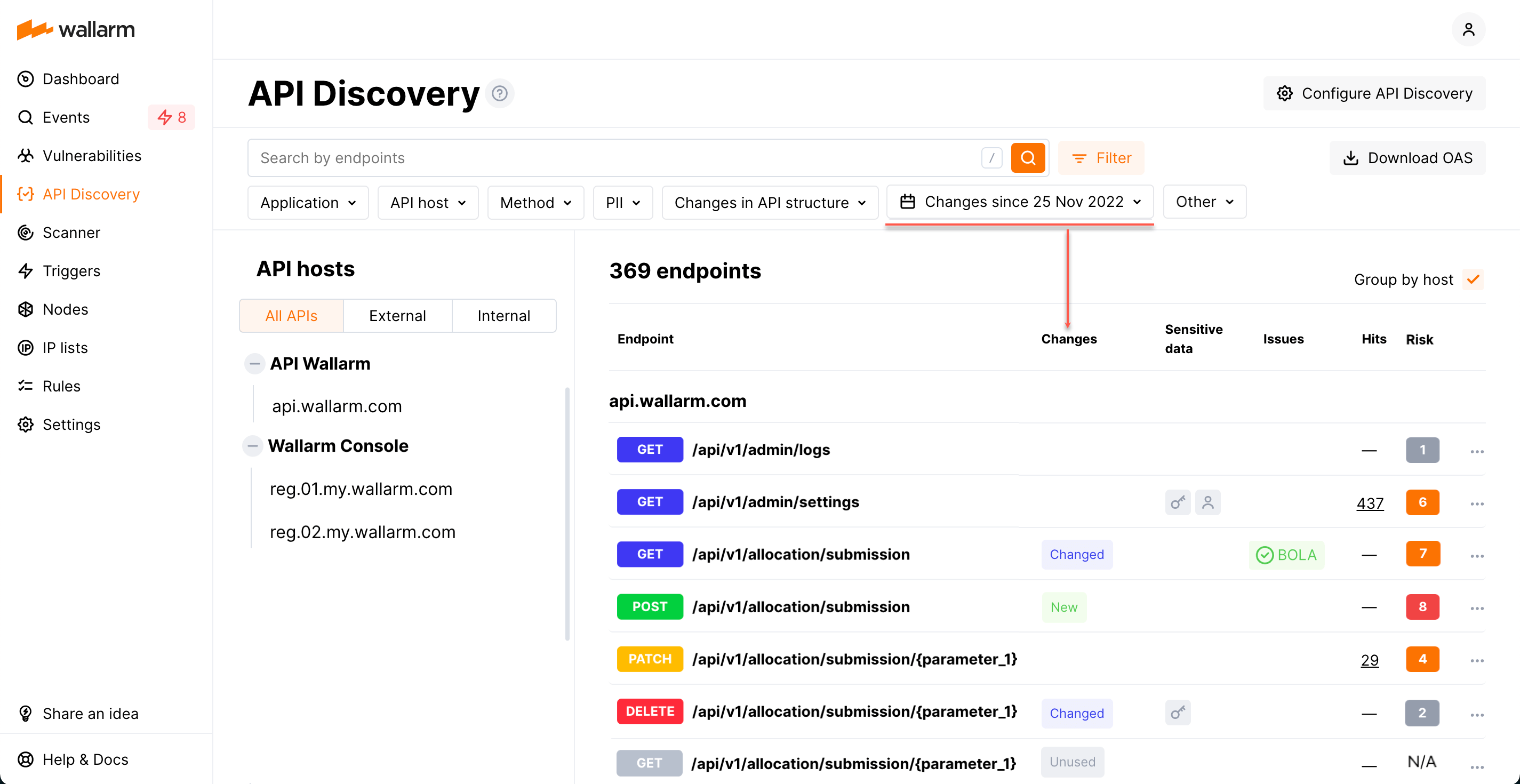The height and width of the screenshot is (784, 1520).
Task: Collapse the Wallarm Console group
Action: coord(253,445)
